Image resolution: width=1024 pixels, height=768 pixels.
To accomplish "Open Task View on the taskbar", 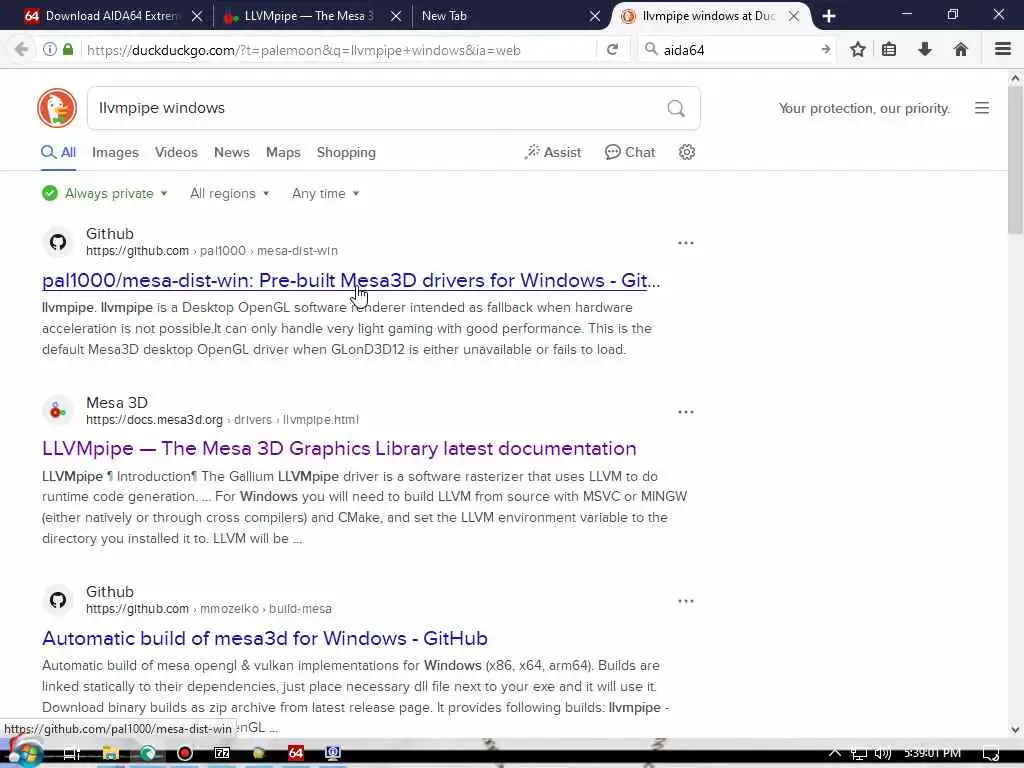I will [72, 753].
